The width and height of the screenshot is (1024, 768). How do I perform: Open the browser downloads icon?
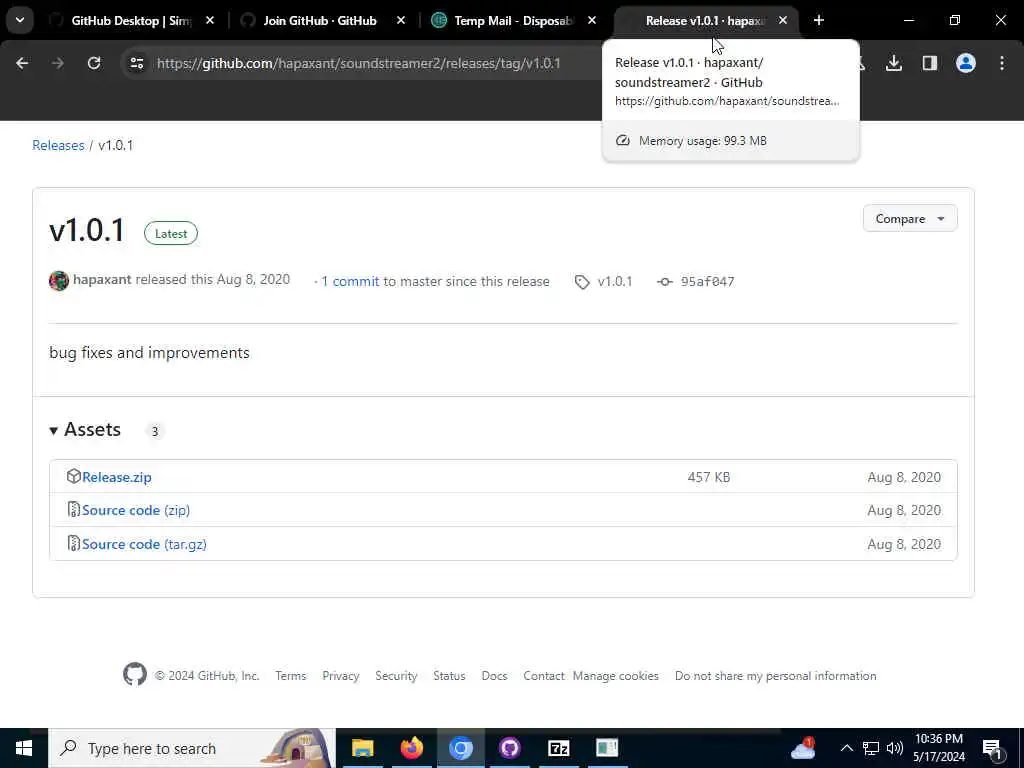tap(894, 63)
